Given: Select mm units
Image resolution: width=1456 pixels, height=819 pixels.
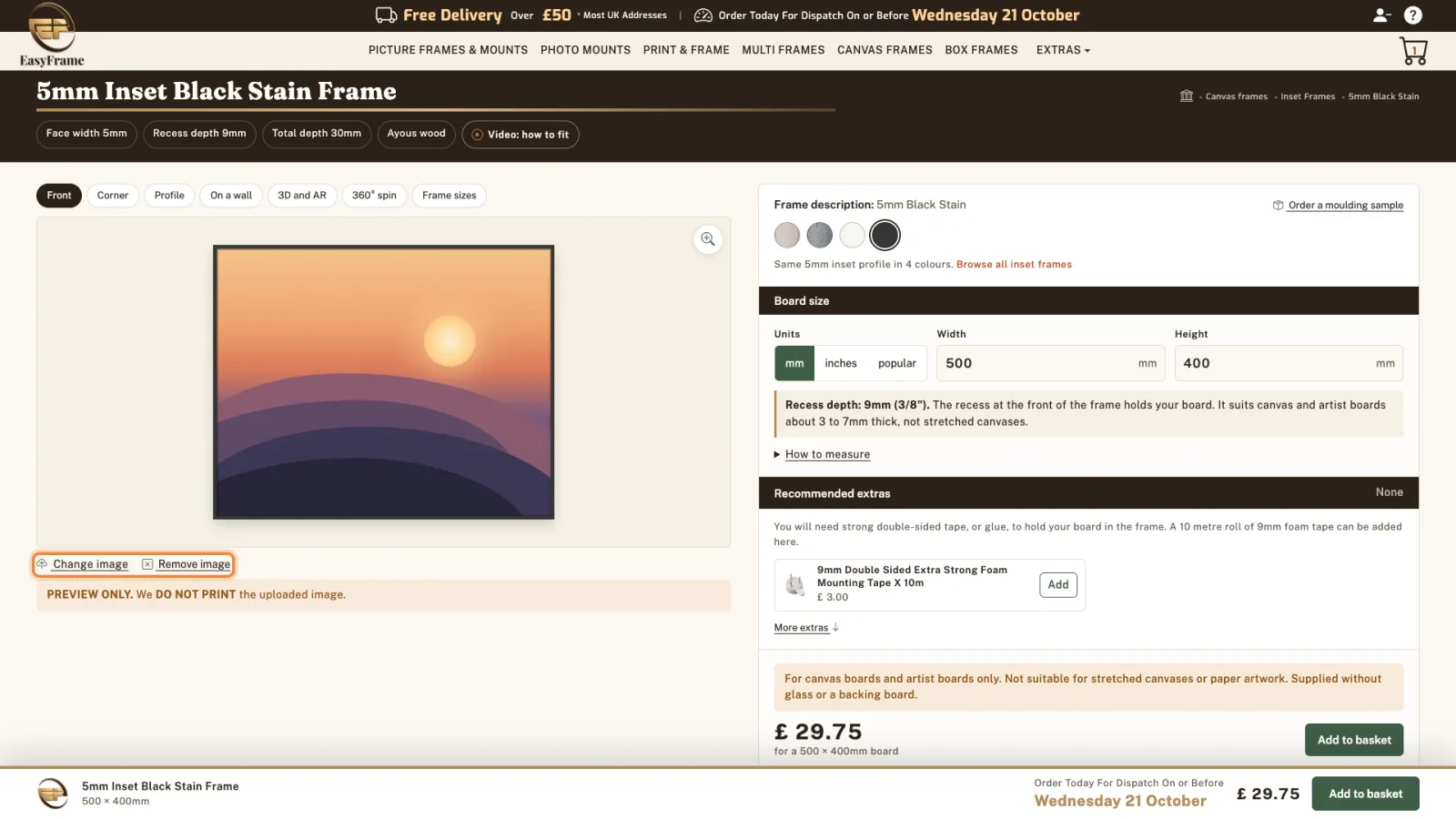Looking at the screenshot, I should pos(794,363).
